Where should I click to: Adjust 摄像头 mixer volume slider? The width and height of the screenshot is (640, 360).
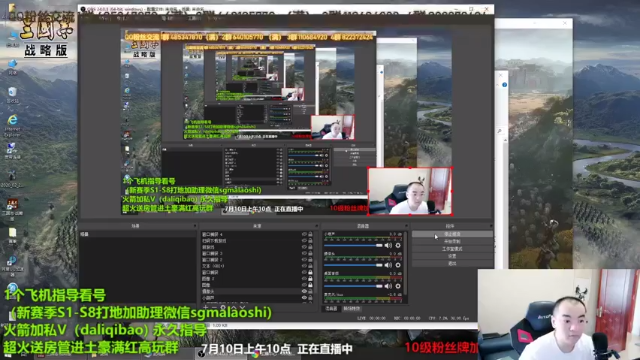[x=353, y=265]
